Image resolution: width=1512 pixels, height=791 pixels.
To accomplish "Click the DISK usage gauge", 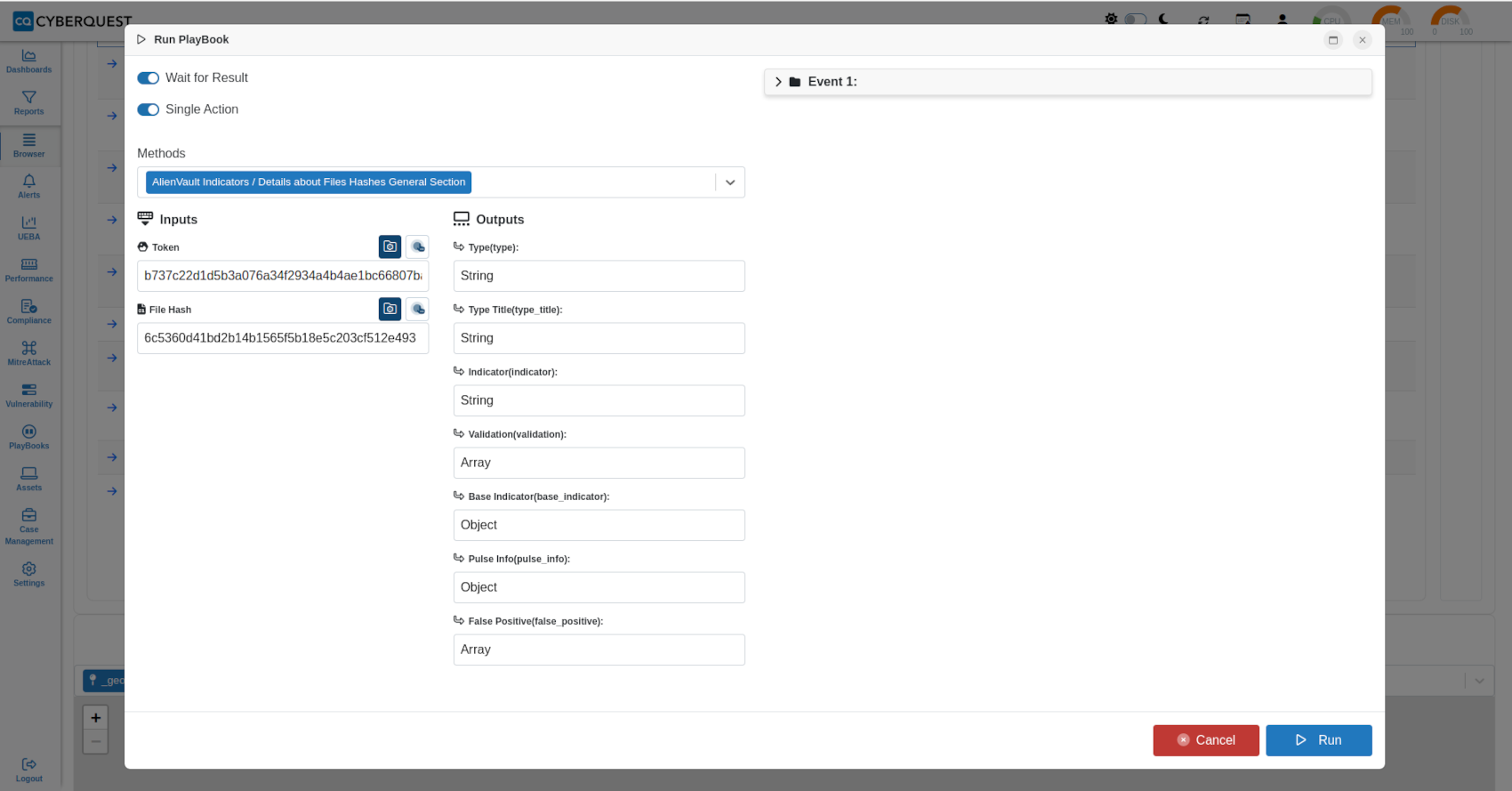I will coord(1450,20).
